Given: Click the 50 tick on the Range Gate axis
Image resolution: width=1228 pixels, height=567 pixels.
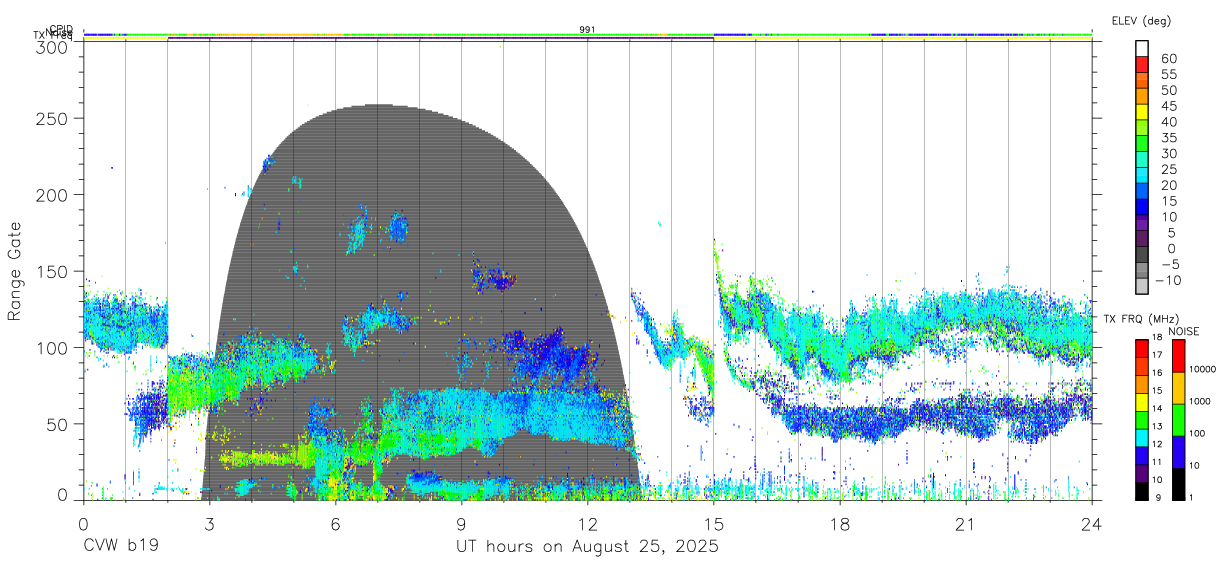Looking at the screenshot, I should 58,424.
